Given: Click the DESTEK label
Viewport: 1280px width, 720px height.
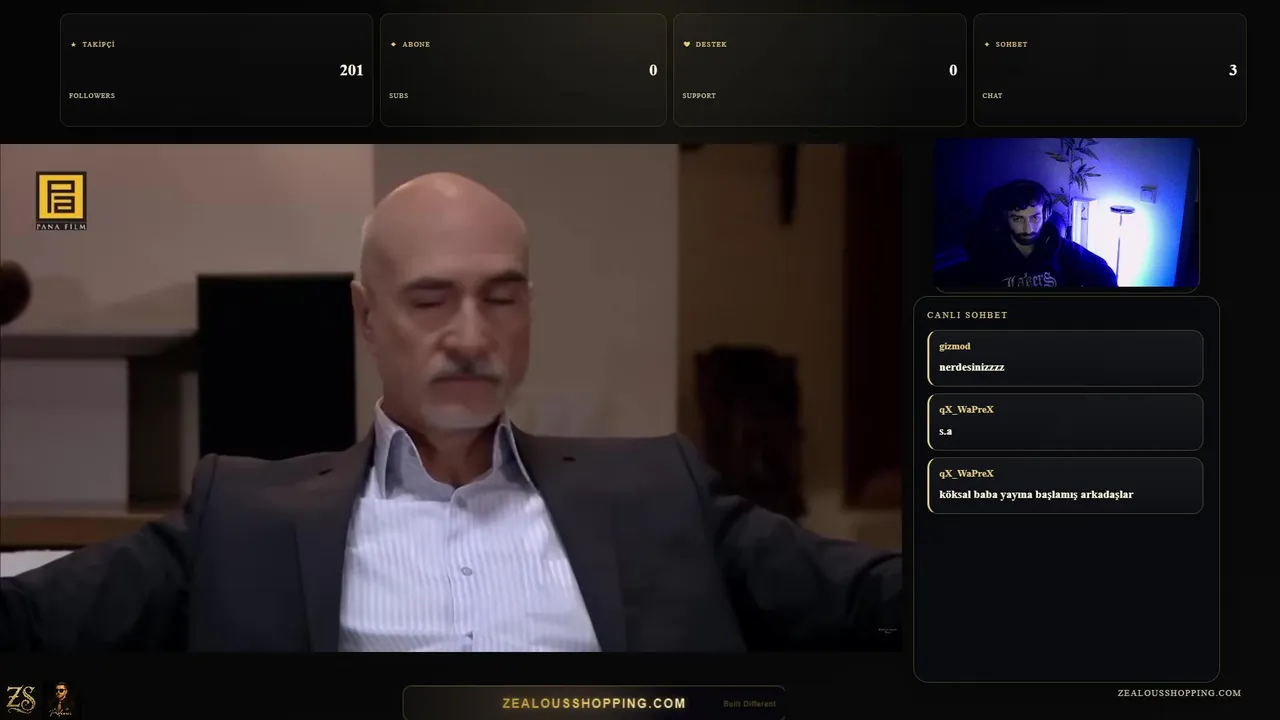Looking at the screenshot, I should click(x=711, y=44).
